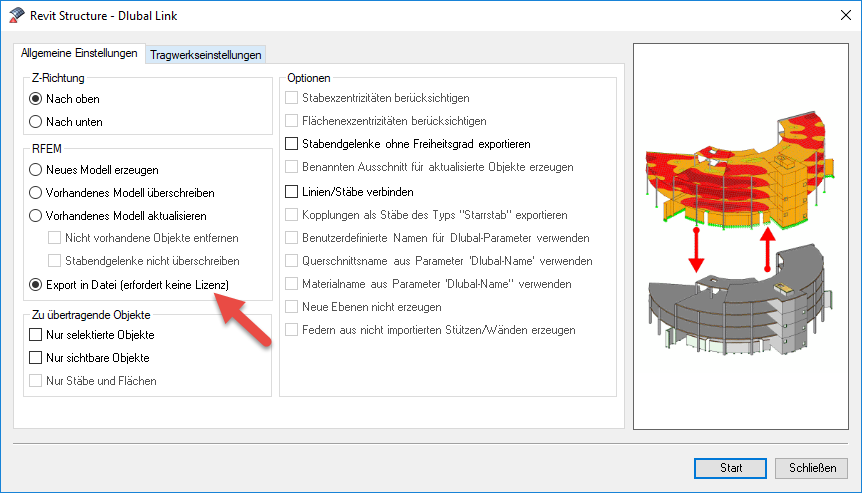Image resolution: width=862 pixels, height=493 pixels.
Task: Click the Schließen button
Action: [812, 468]
